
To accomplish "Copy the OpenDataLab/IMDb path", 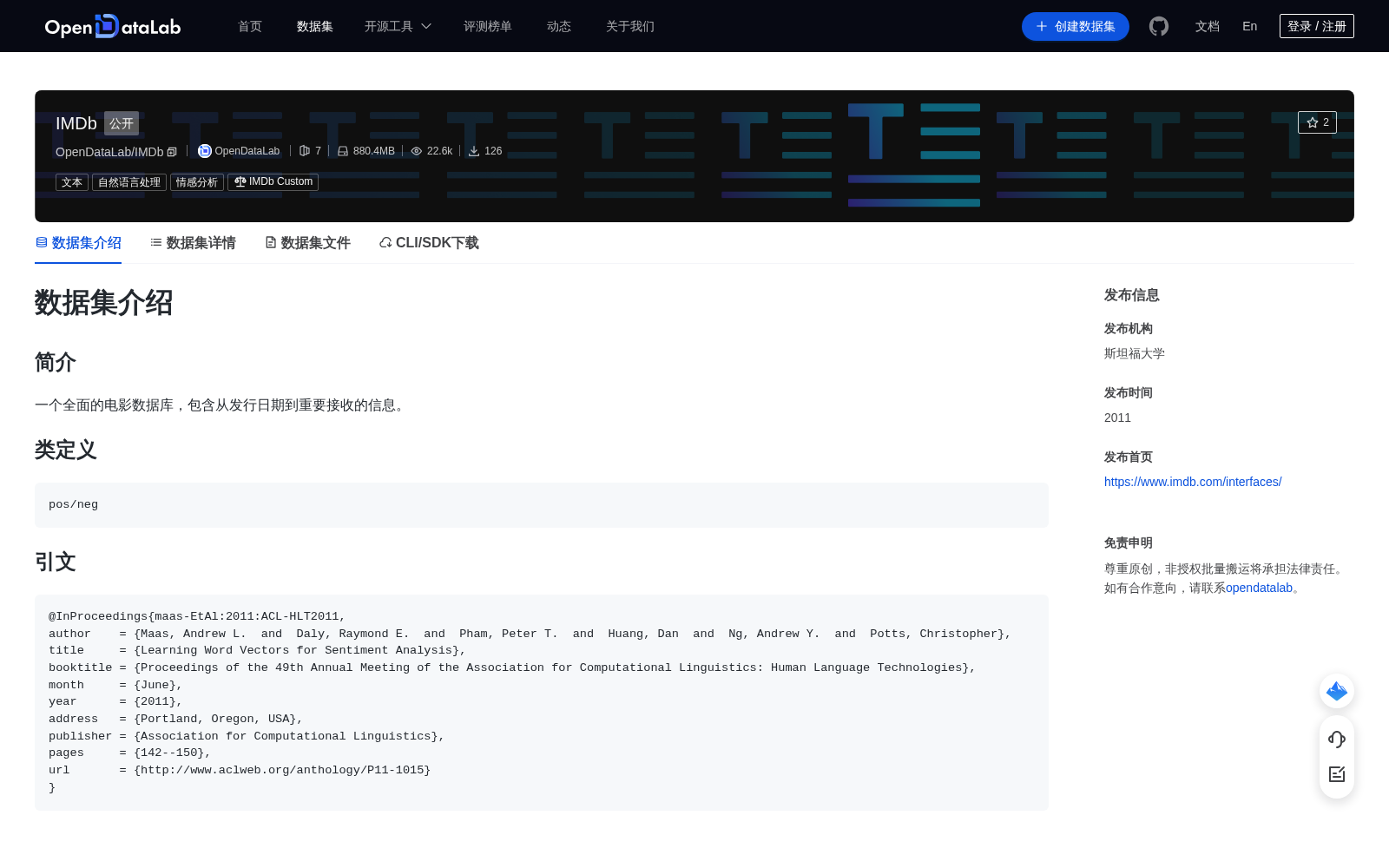I will tap(172, 152).
